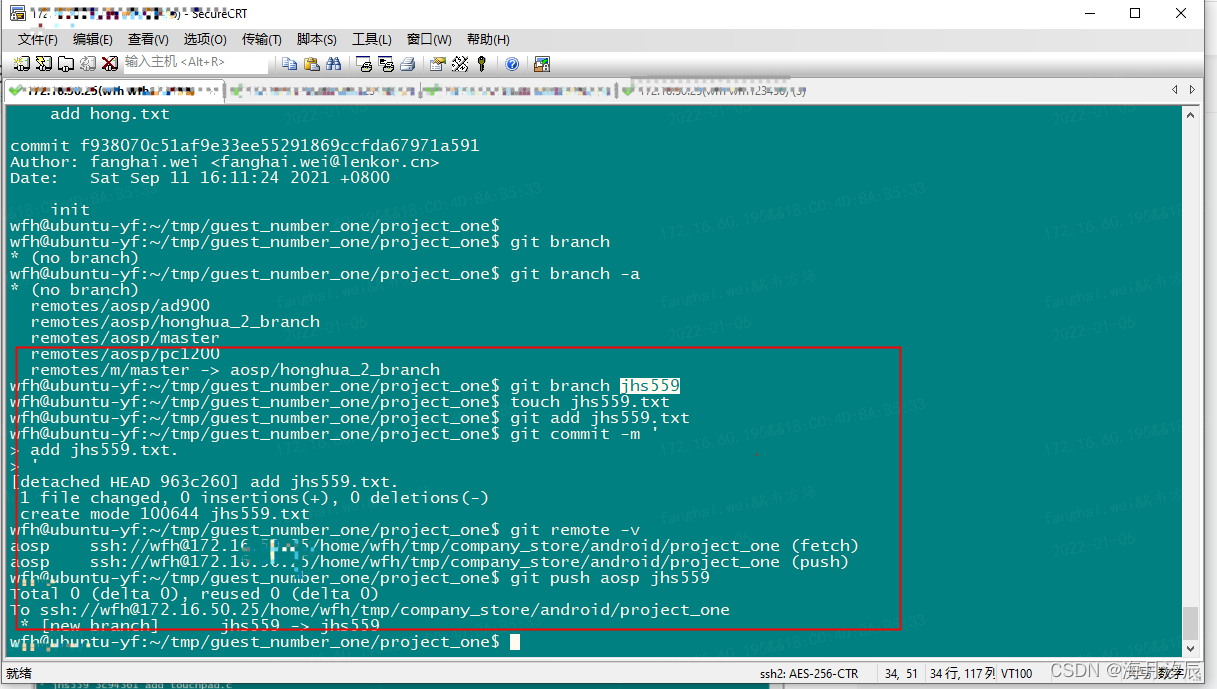Open the 选项(O) menu
This screenshot has width=1217, height=689.
(x=205, y=39)
